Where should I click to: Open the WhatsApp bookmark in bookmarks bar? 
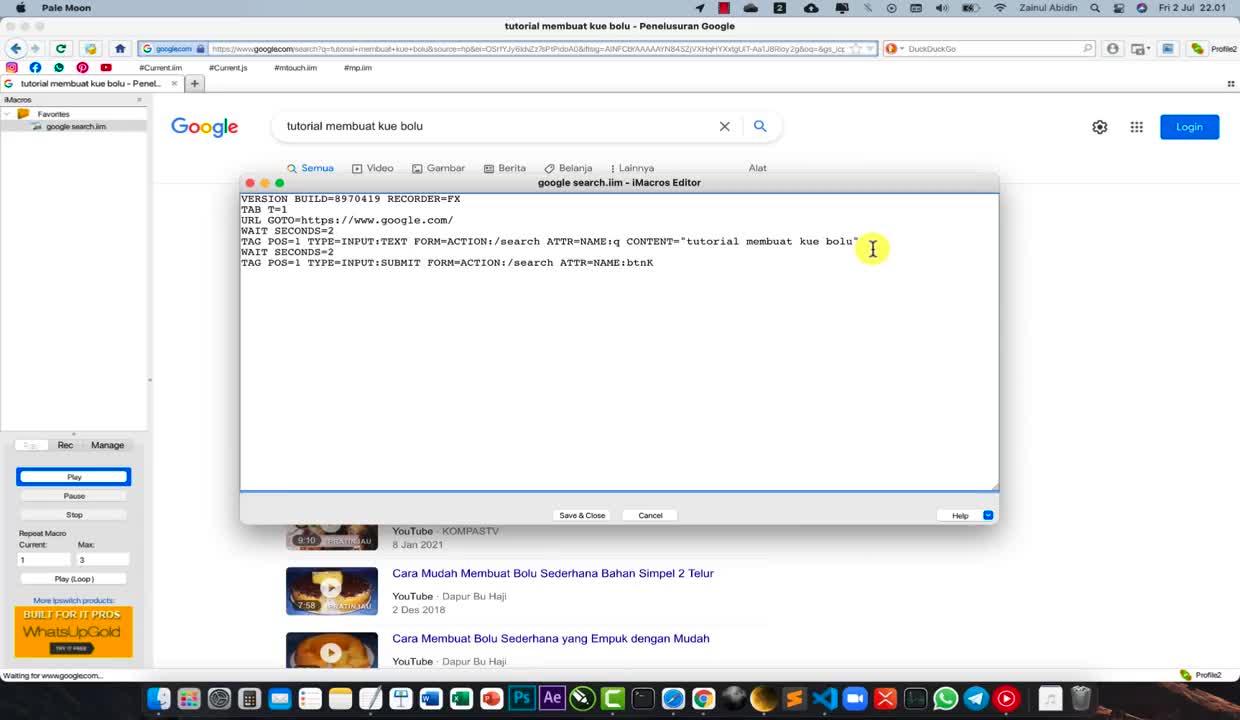(59, 68)
